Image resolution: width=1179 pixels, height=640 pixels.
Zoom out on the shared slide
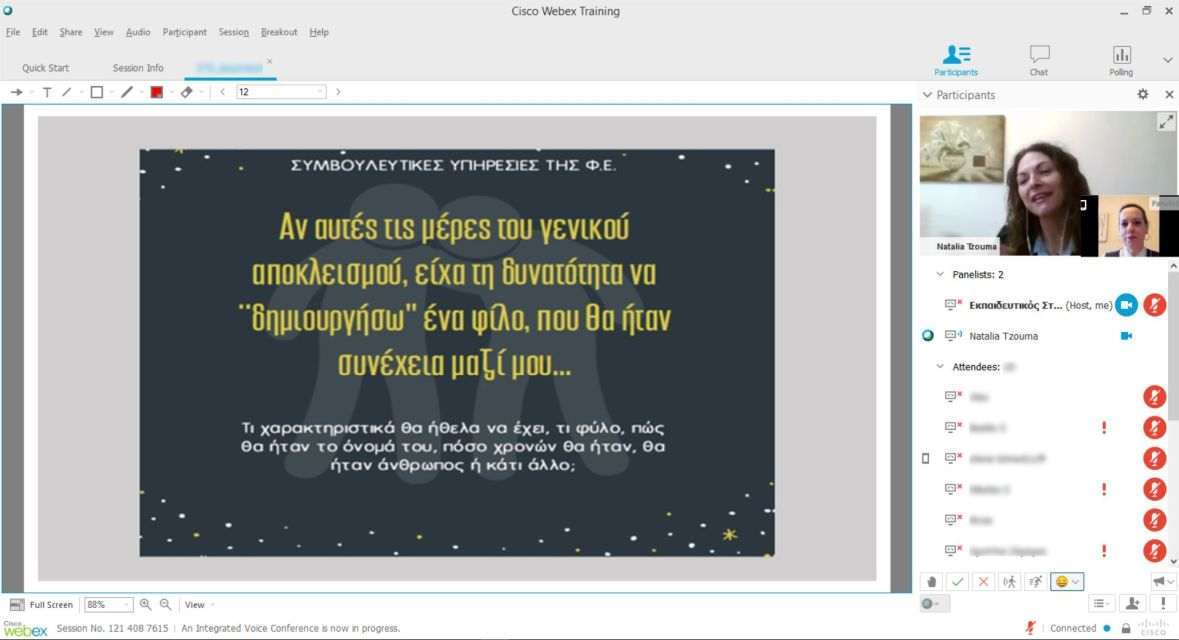(165, 604)
